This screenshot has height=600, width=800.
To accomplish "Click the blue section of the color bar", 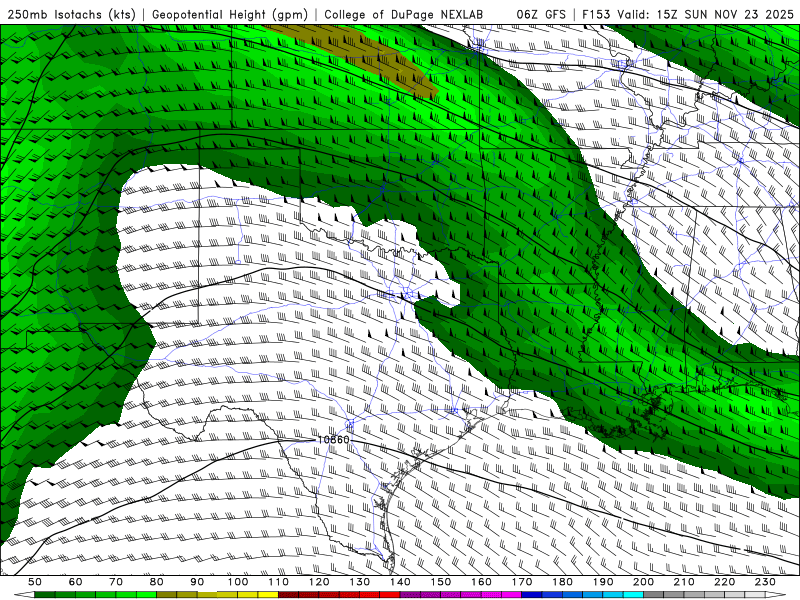I will 582,595.
